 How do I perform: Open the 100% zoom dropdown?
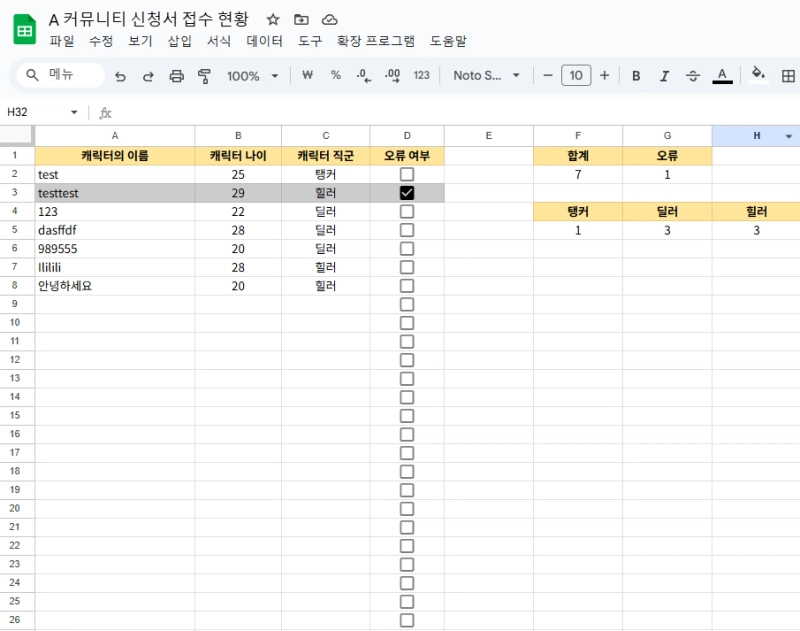250,76
